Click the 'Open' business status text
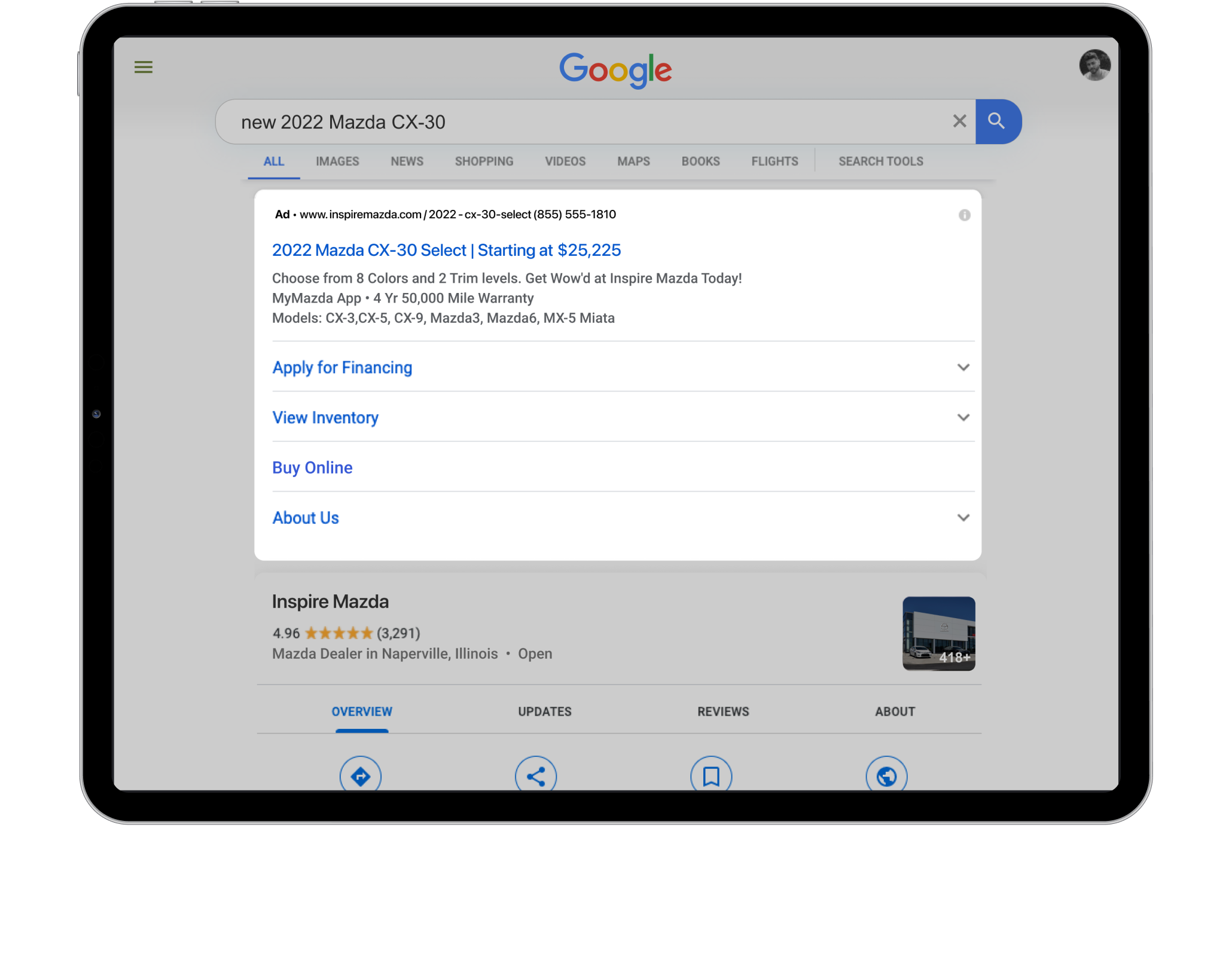 [535, 653]
